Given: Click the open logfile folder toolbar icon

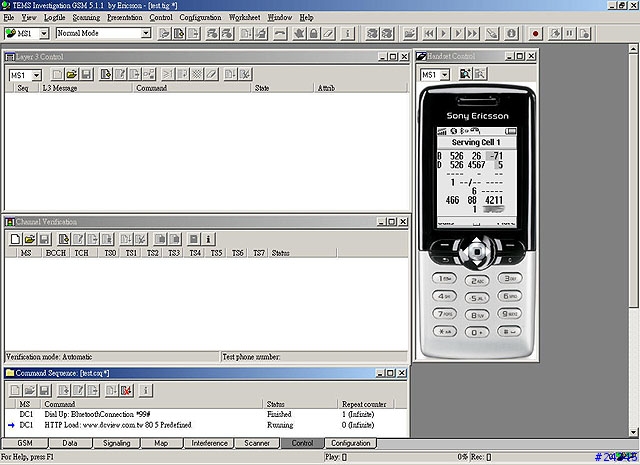Looking at the screenshot, I should pos(409,33).
